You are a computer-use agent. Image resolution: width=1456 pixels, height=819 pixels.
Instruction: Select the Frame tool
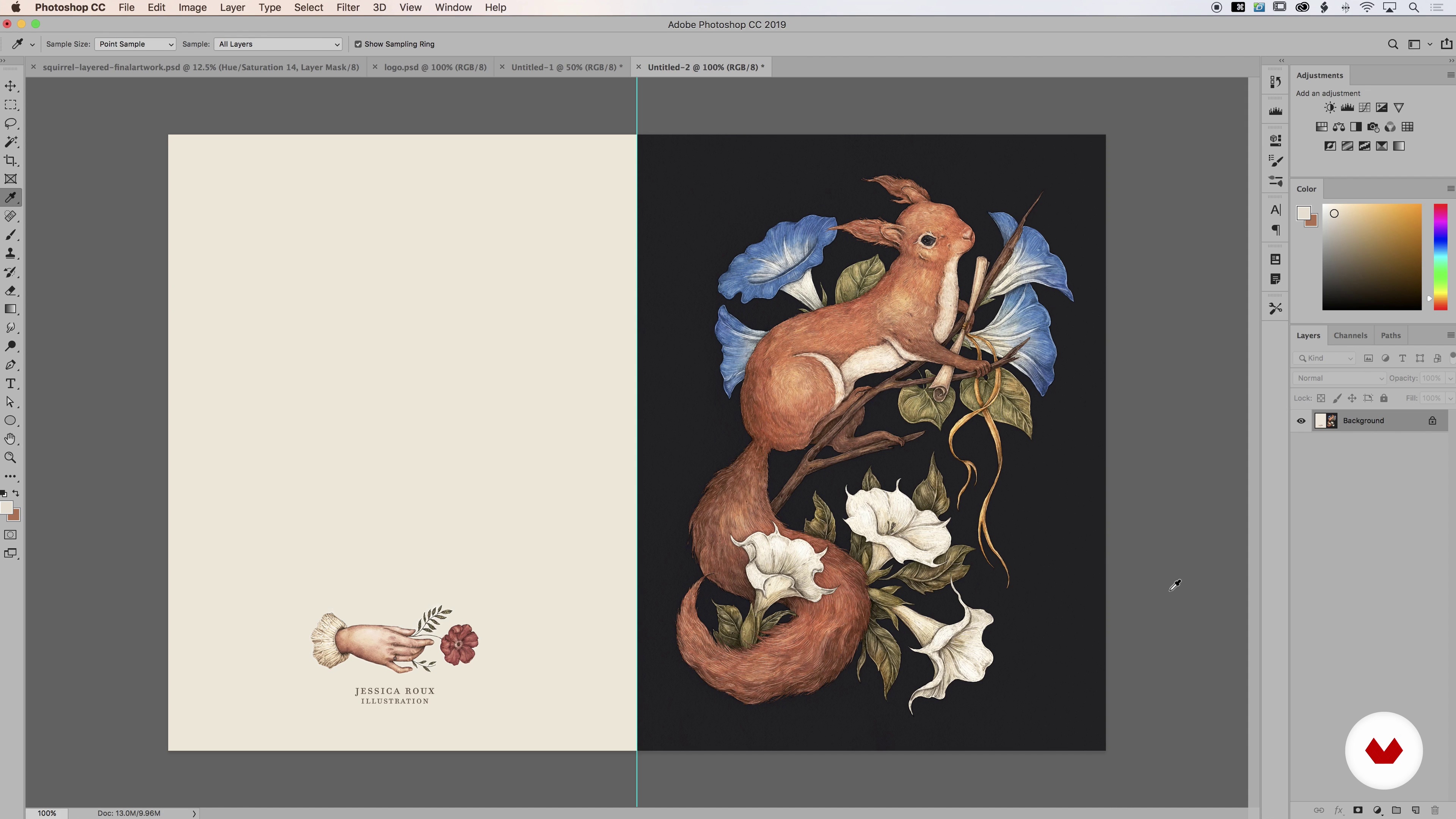[11, 179]
